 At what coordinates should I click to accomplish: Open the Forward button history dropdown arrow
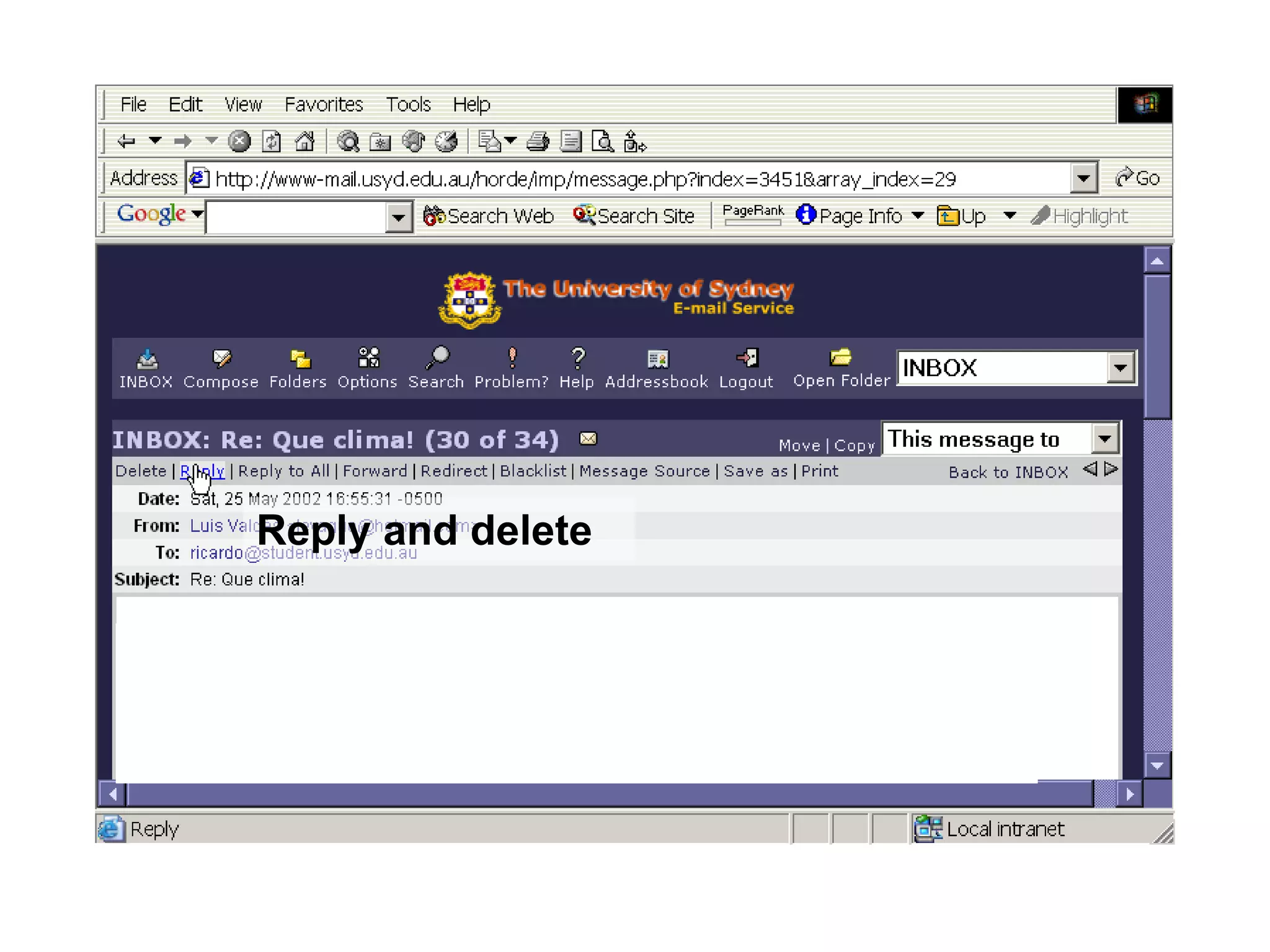point(211,141)
